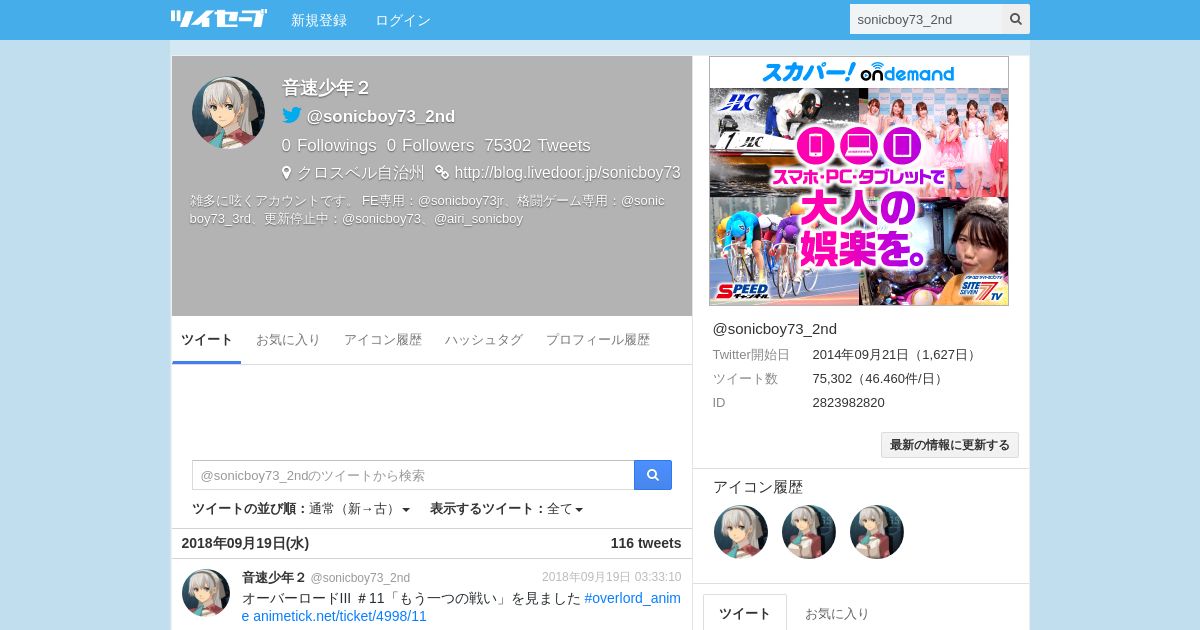Focus the top search field containing sonicboy73_2nd

coord(926,19)
